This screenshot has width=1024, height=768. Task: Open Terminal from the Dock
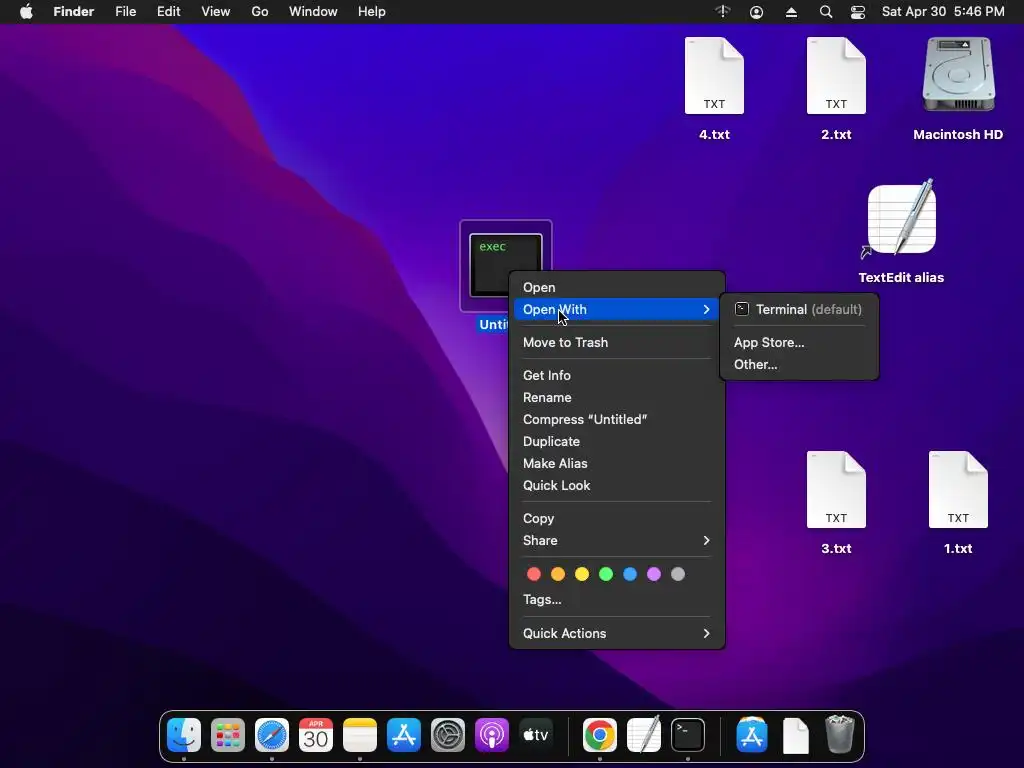point(688,735)
